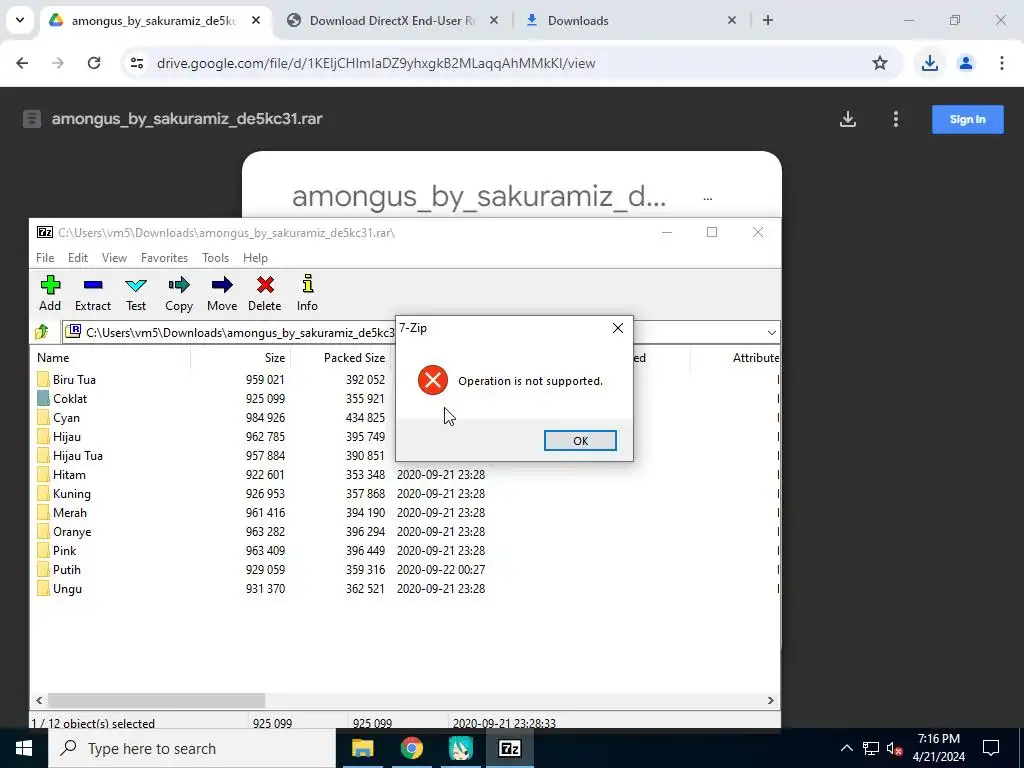Screen dimensions: 1024x768
Task: Open Chrome from the taskbar
Action: (x=411, y=748)
